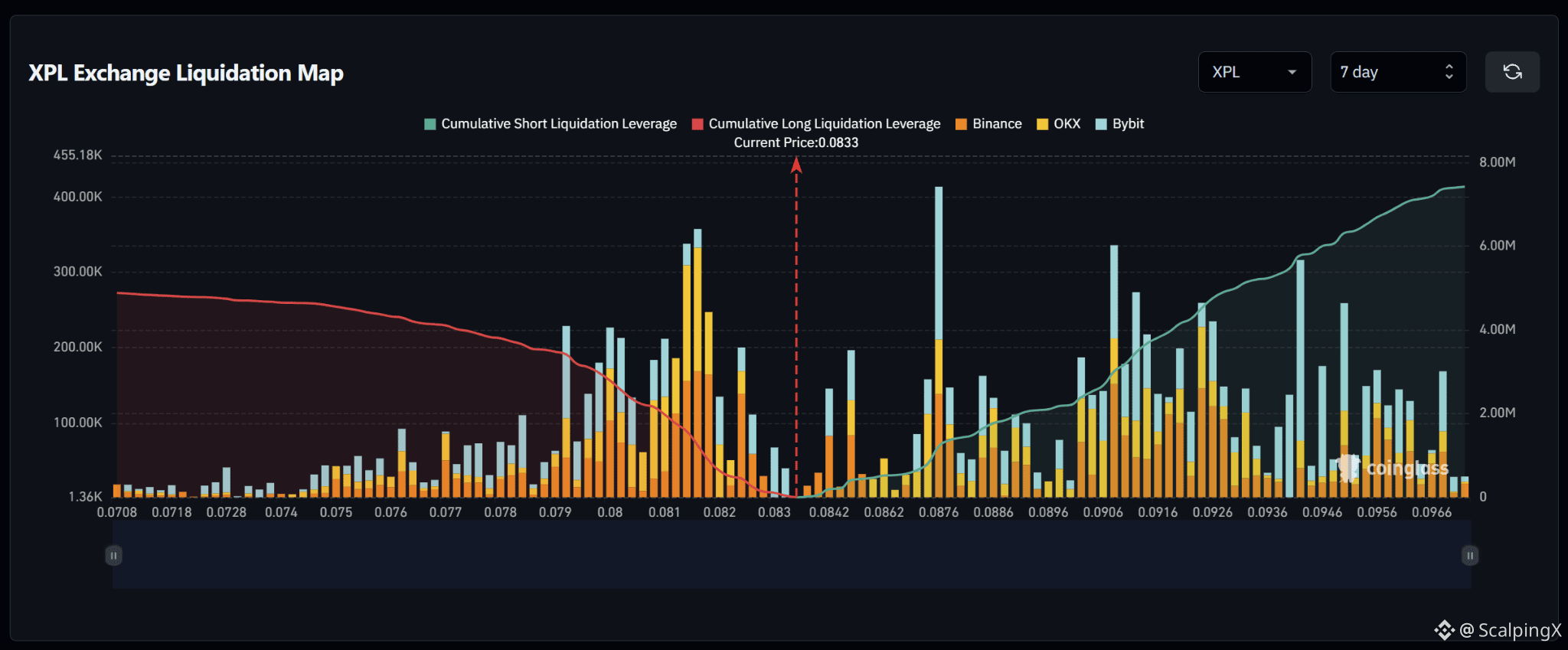
Task: Click the right zoom slider handle
Action: click(1470, 555)
